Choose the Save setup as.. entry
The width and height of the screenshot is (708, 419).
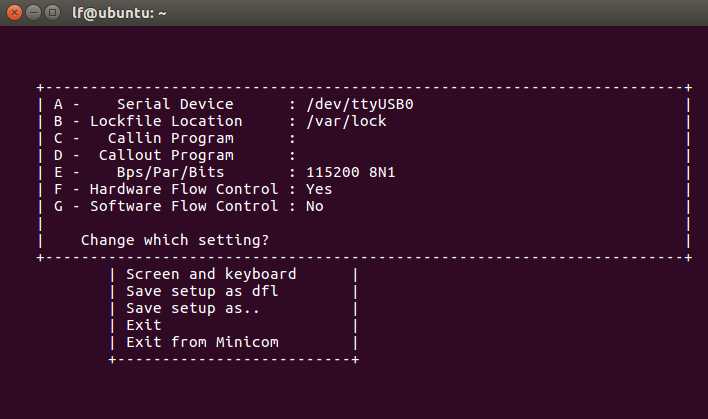tap(193, 308)
